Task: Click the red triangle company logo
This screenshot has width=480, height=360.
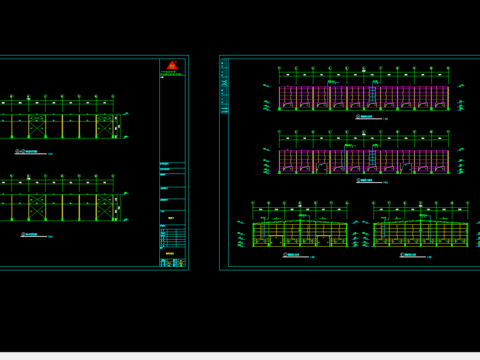Action: pos(172,65)
